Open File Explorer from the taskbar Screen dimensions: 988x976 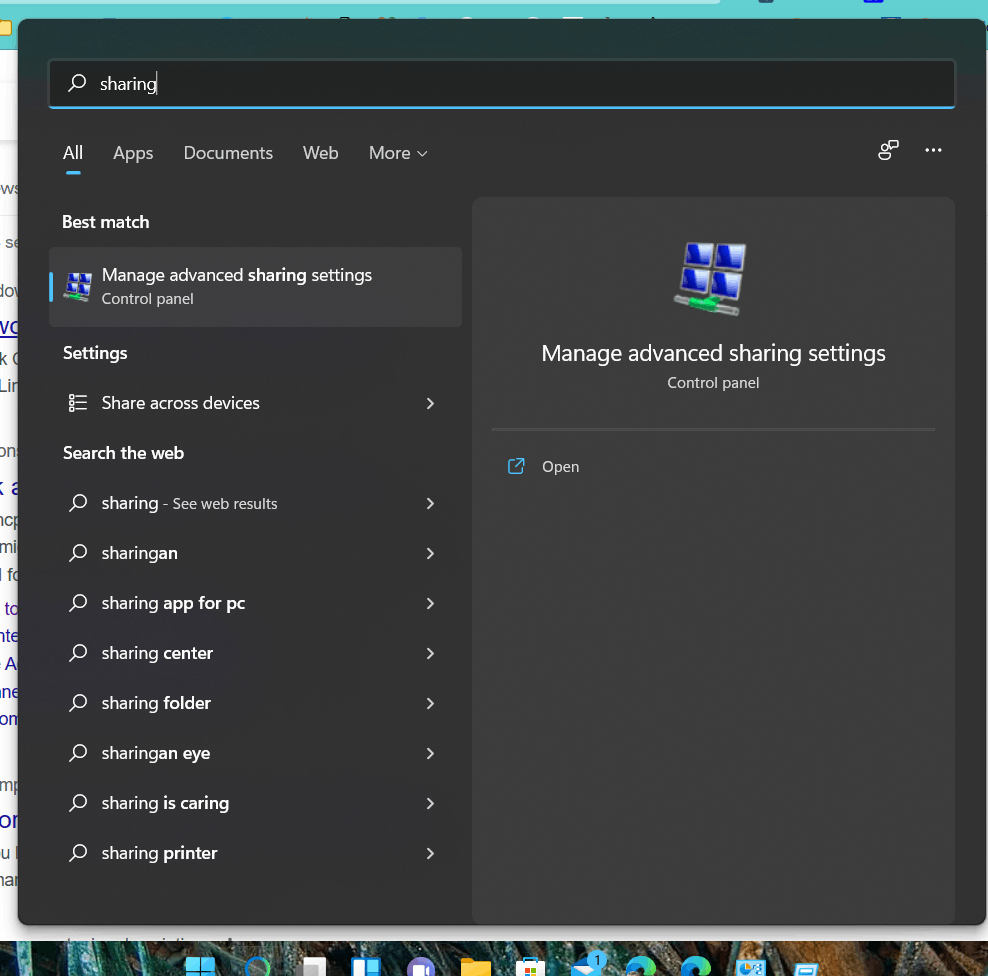pos(476,967)
